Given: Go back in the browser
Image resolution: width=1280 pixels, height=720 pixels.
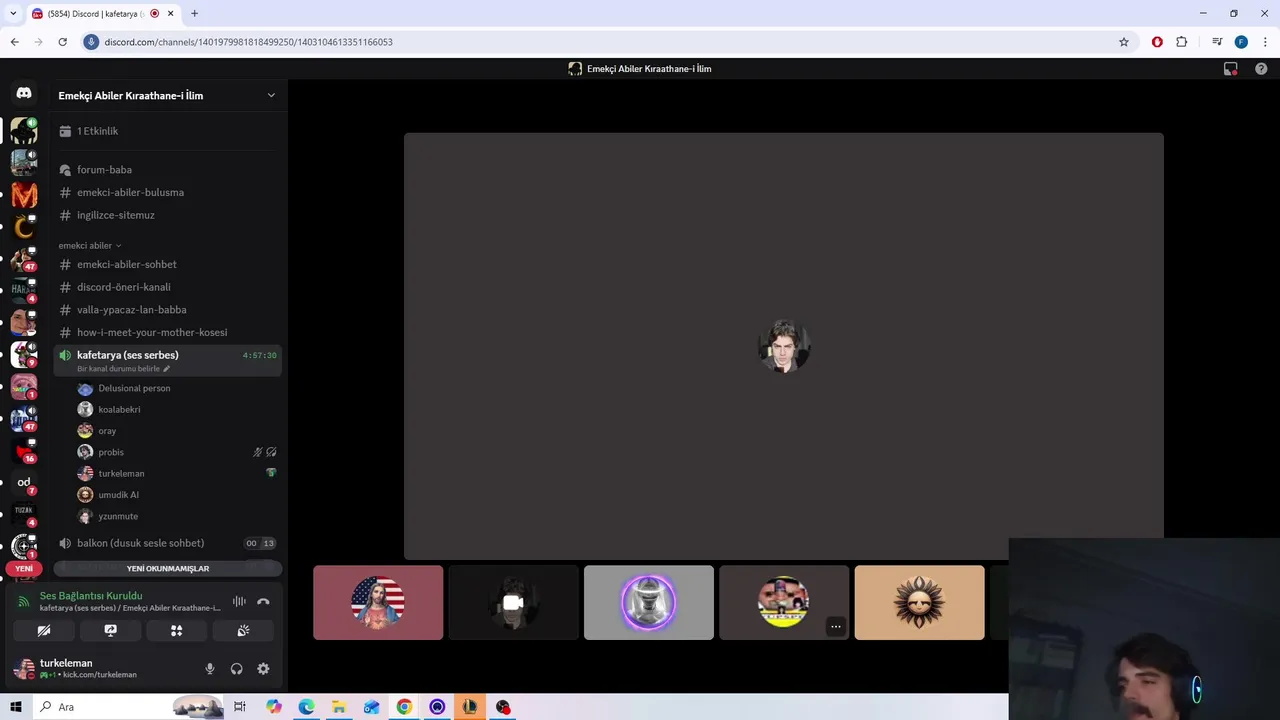Looking at the screenshot, I should coord(14,42).
